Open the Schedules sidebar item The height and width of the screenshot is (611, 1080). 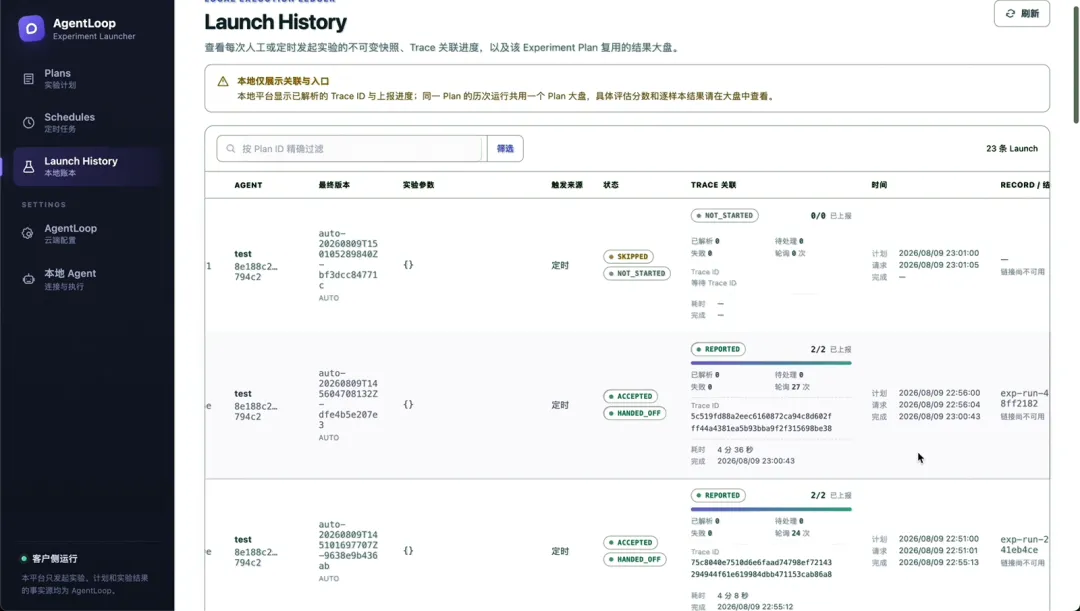88,123
